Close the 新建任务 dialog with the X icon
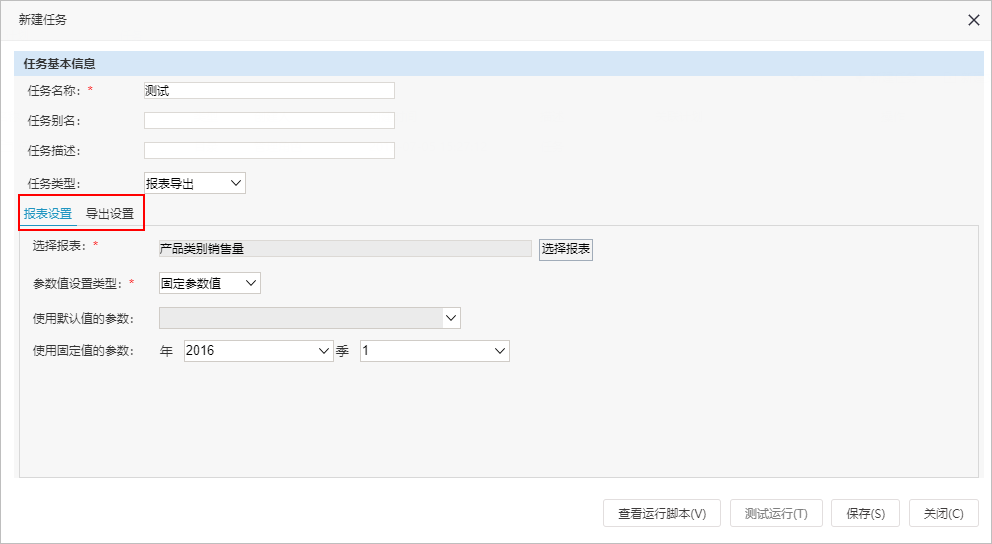 pyautogui.click(x=974, y=20)
